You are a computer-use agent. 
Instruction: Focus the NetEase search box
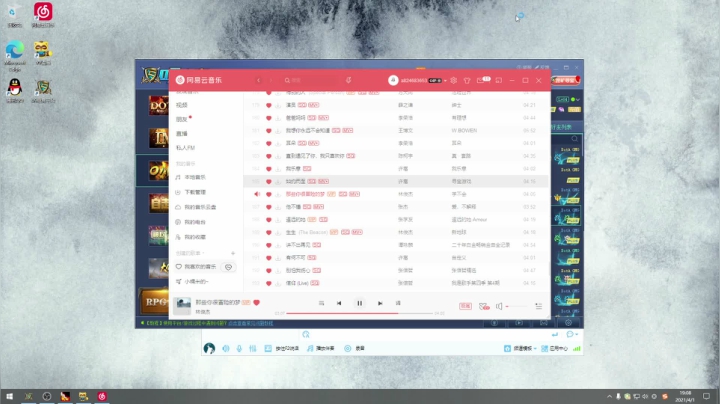(311, 80)
